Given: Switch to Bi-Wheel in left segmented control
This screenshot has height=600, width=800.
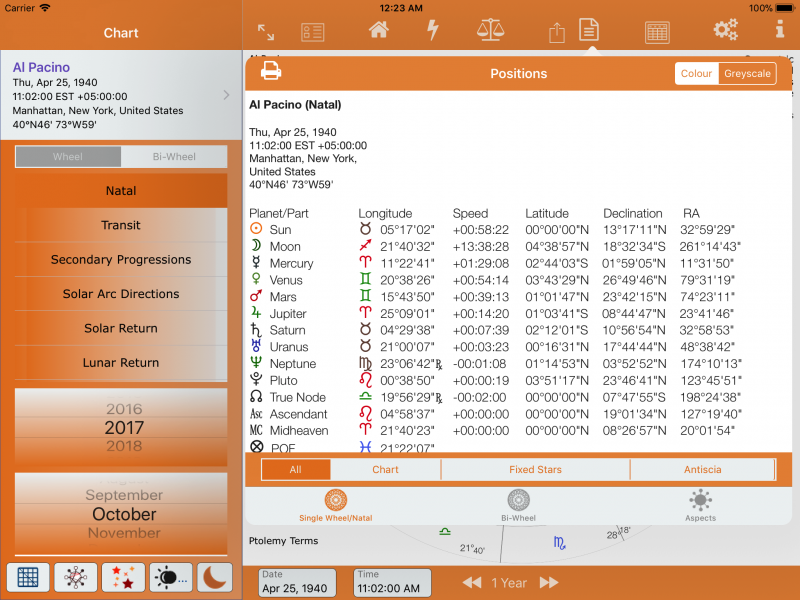Looking at the screenshot, I should [174, 157].
